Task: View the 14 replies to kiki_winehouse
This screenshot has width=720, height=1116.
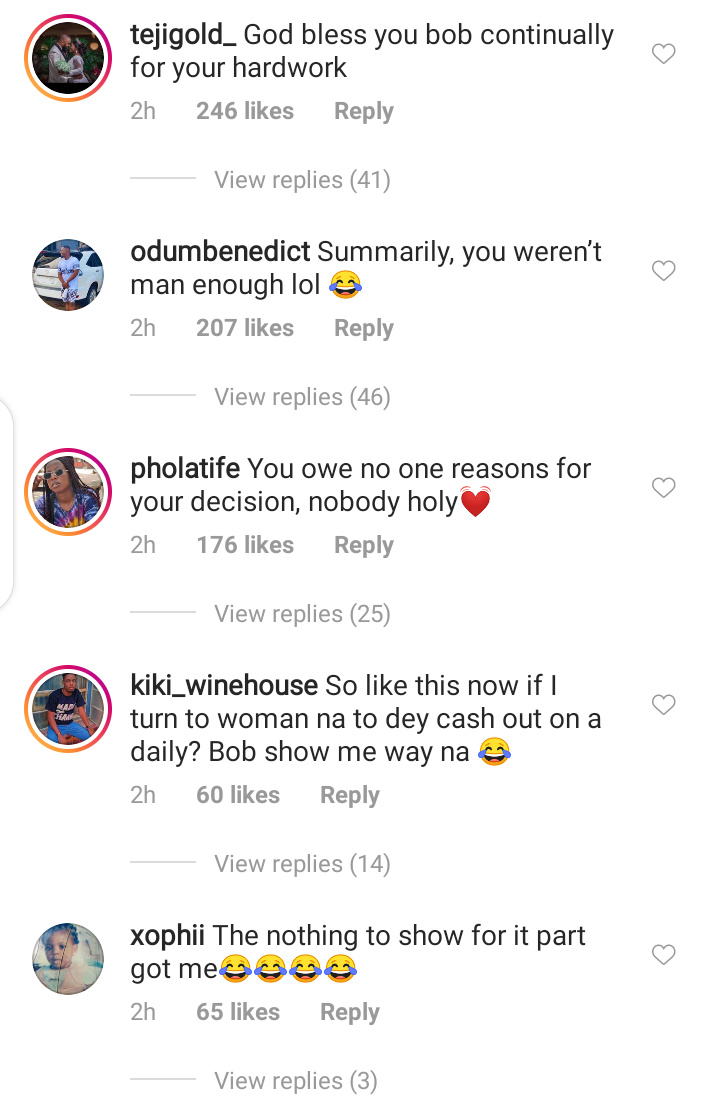Action: coord(302,864)
